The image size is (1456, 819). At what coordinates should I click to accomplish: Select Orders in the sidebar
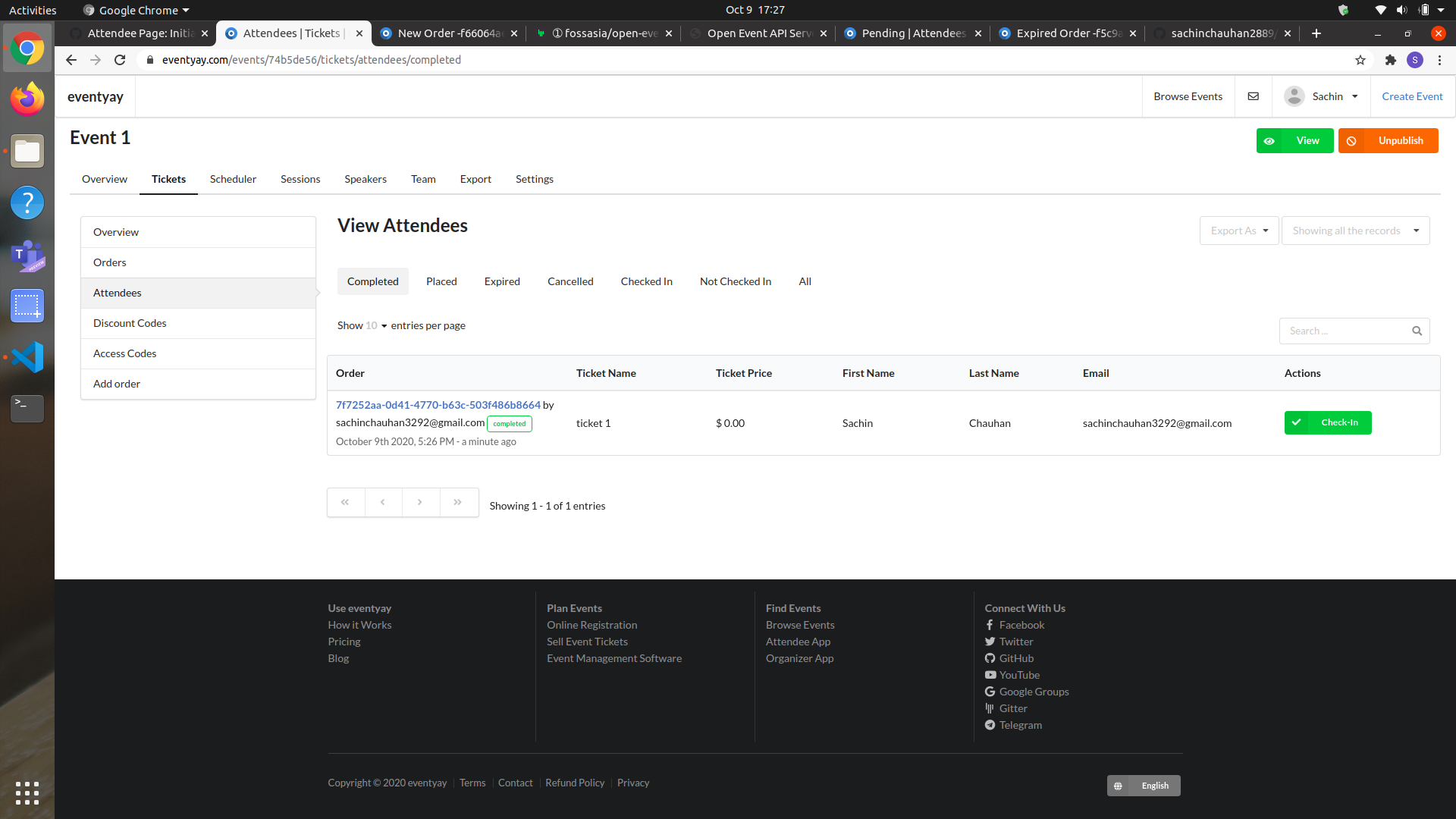pos(199,262)
